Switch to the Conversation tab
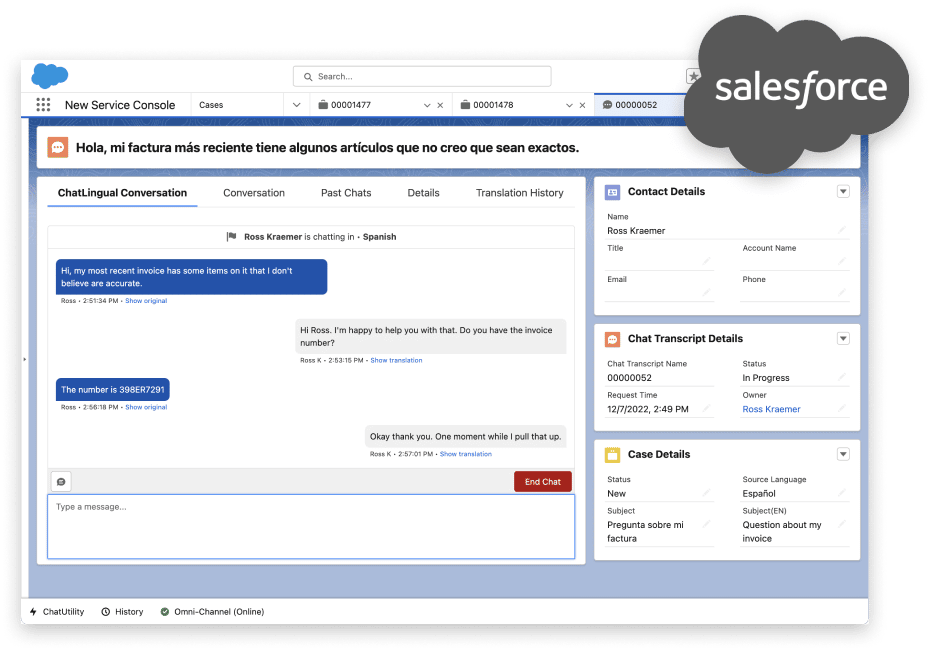 click(254, 192)
